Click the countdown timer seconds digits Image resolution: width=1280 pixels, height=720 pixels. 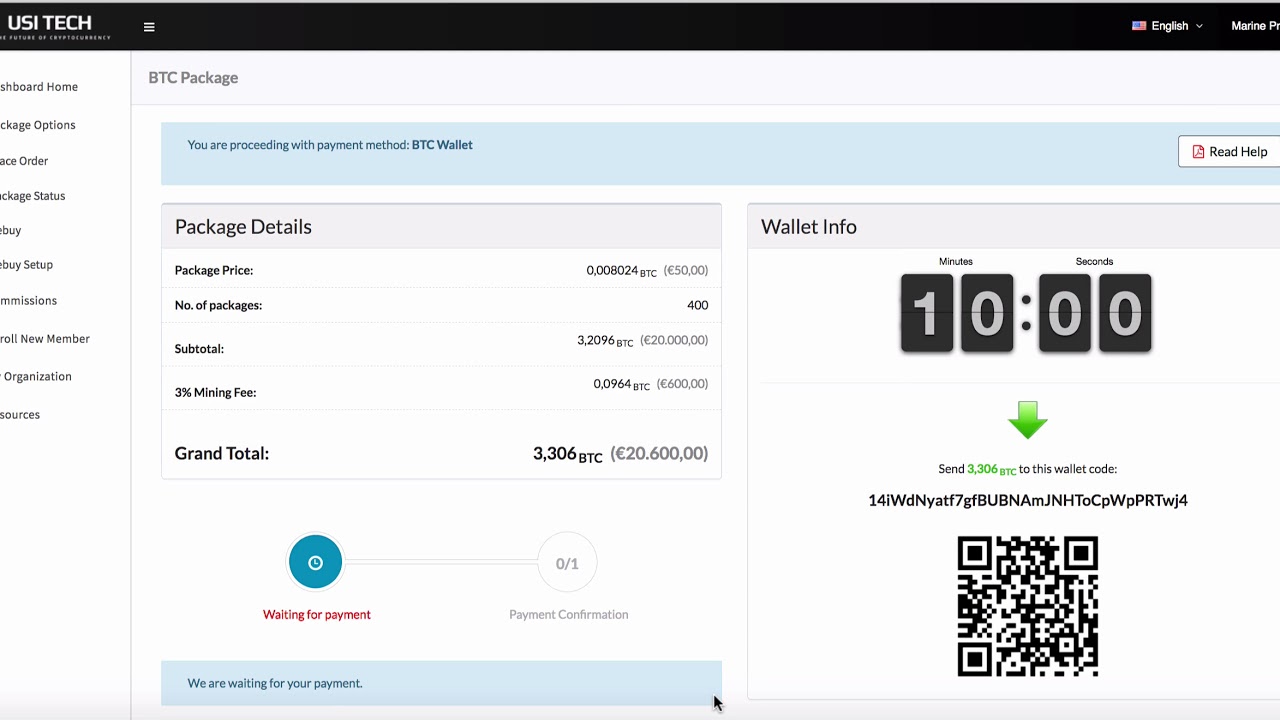[x=1095, y=313]
